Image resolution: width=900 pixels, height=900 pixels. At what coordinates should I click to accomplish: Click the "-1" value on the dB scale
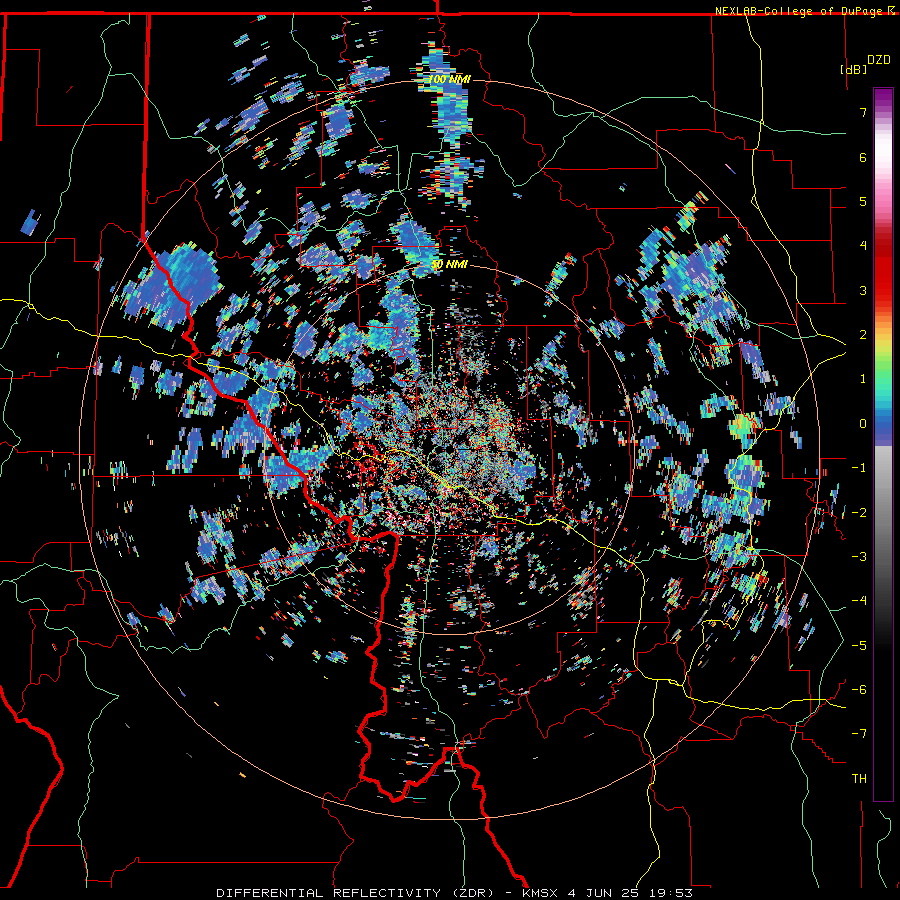coord(859,468)
